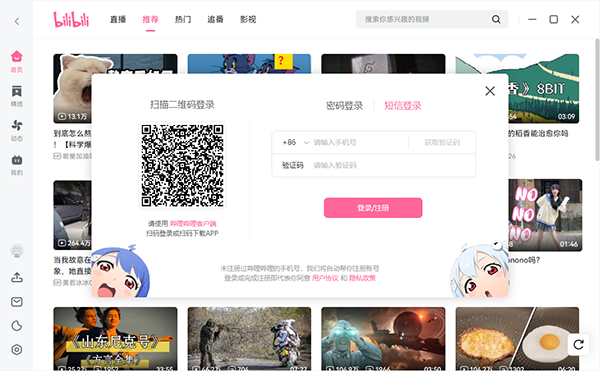600x371 pixels.
Task: Click the vertical scrollbar on right edge
Action: tap(597, 100)
